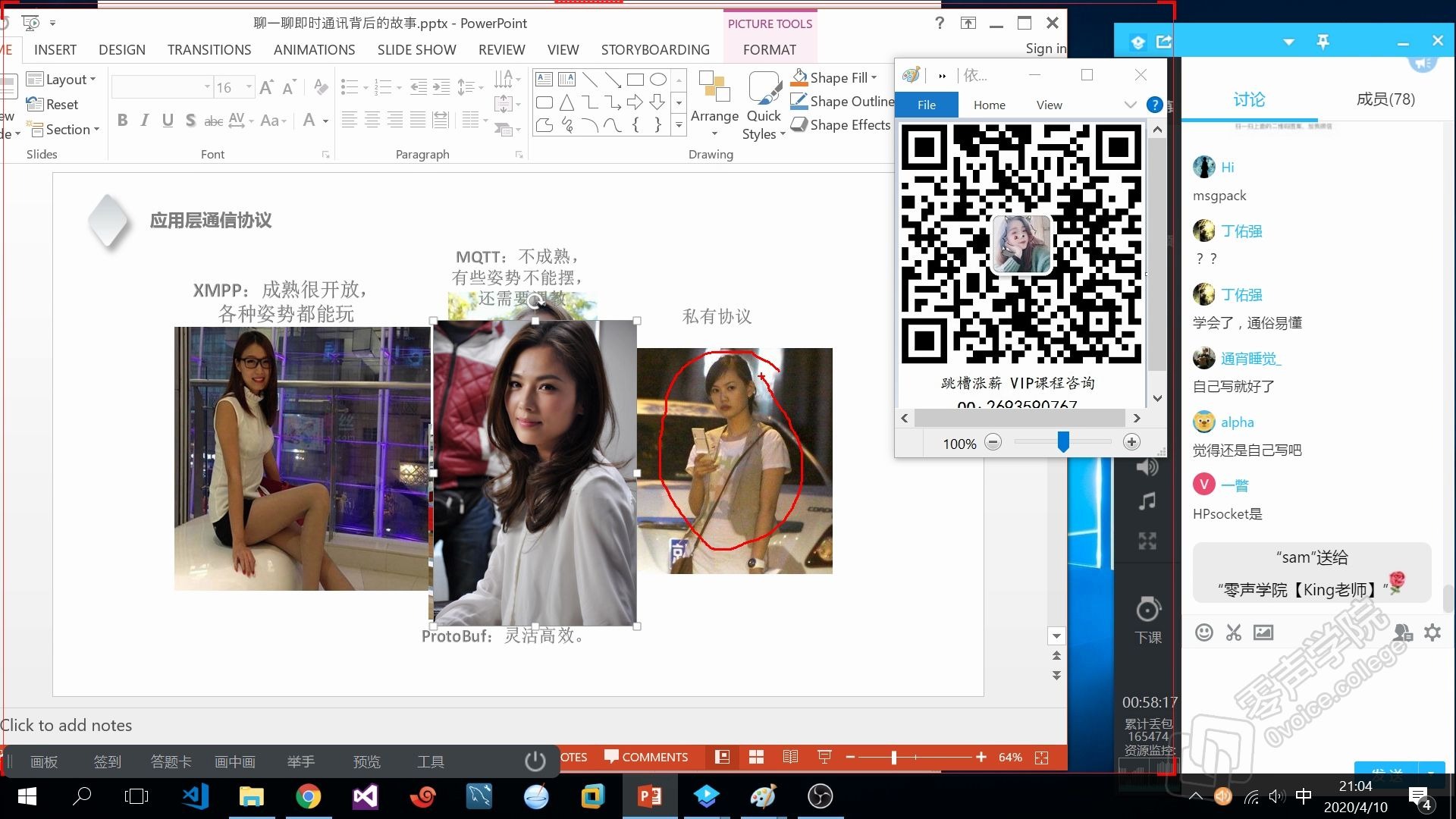Toggle the Comments pane
Screen dimensions: 1456x819
[x=646, y=757]
